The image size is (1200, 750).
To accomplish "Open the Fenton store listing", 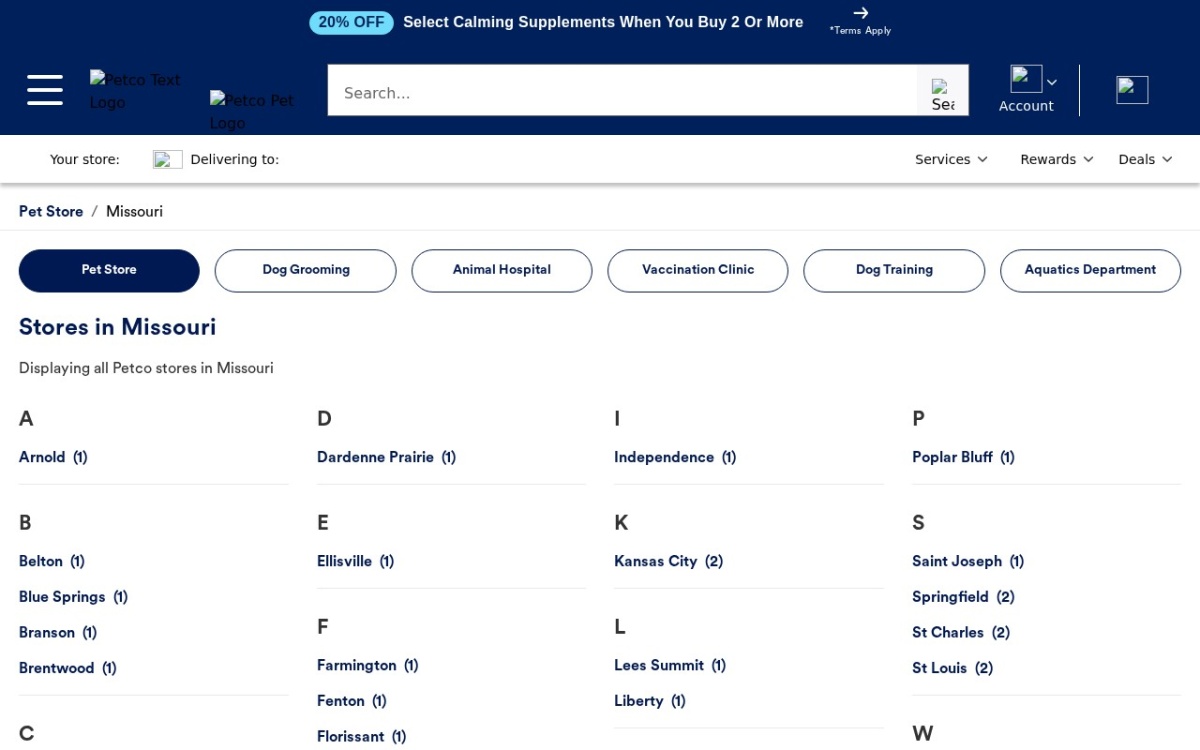I will coord(351,701).
